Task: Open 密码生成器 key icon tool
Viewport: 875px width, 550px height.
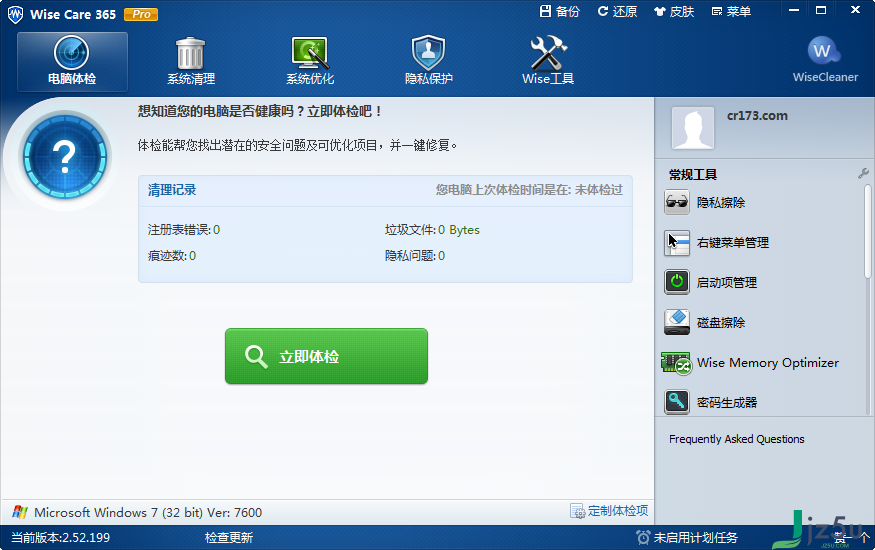Action: (x=711, y=402)
